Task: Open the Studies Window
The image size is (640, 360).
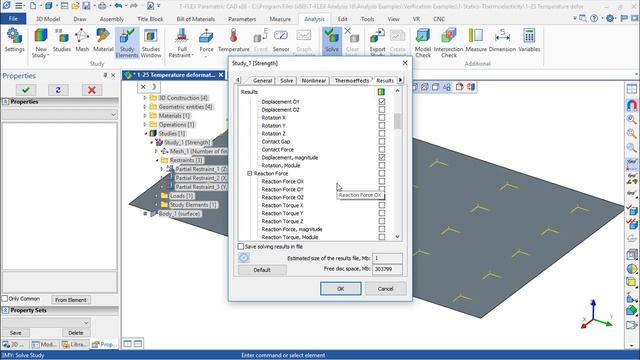Action: click(x=151, y=42)
